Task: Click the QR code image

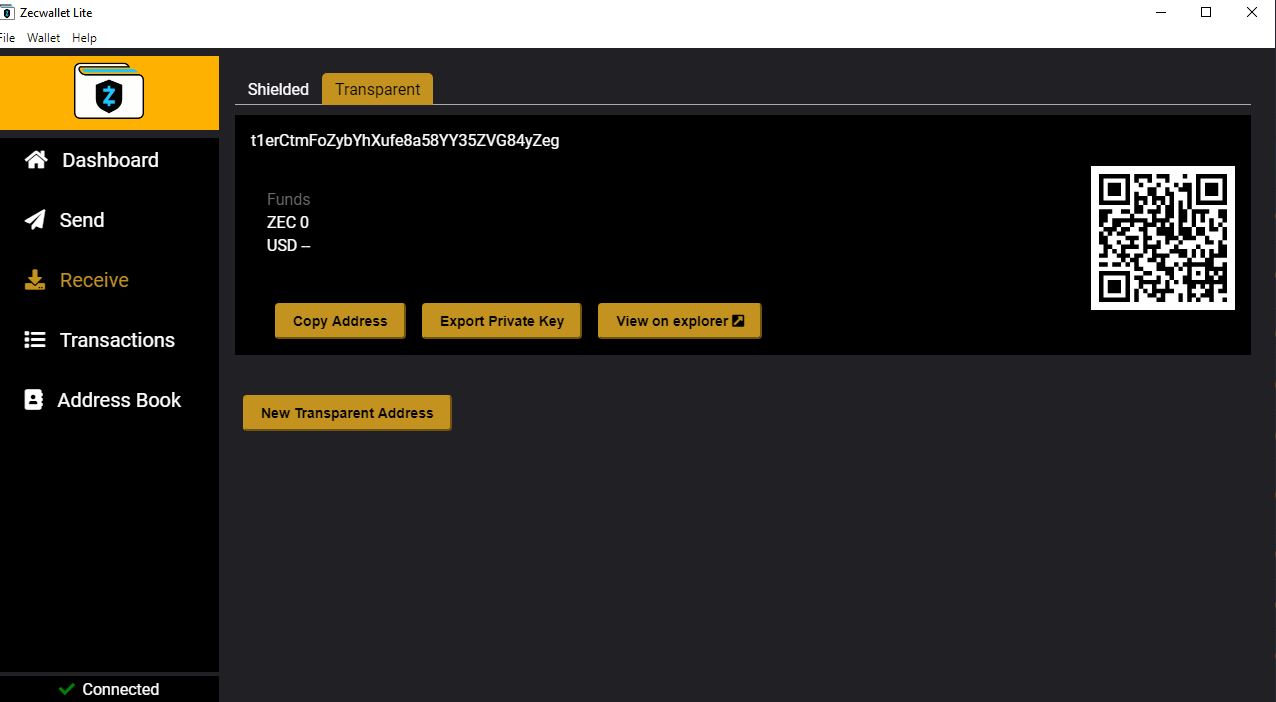Action: [x=1162, y=238]
